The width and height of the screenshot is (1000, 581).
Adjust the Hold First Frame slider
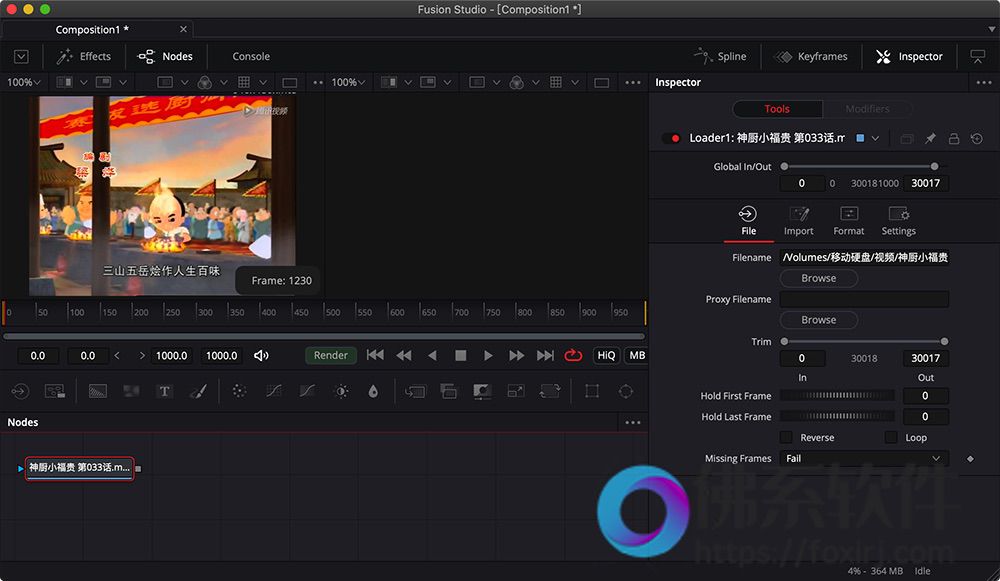click(837, 395)
